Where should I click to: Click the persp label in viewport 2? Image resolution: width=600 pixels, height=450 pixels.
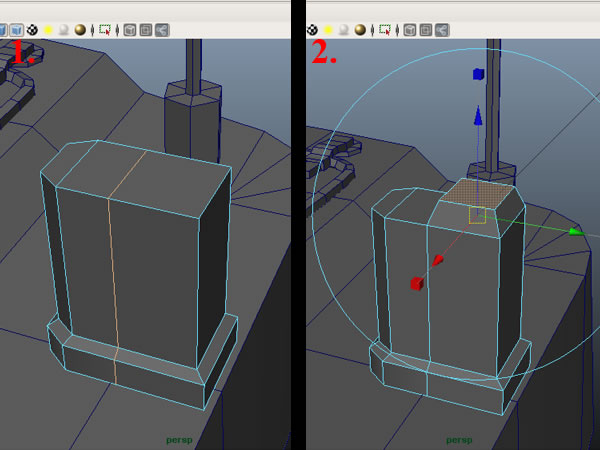click(459, 440)
